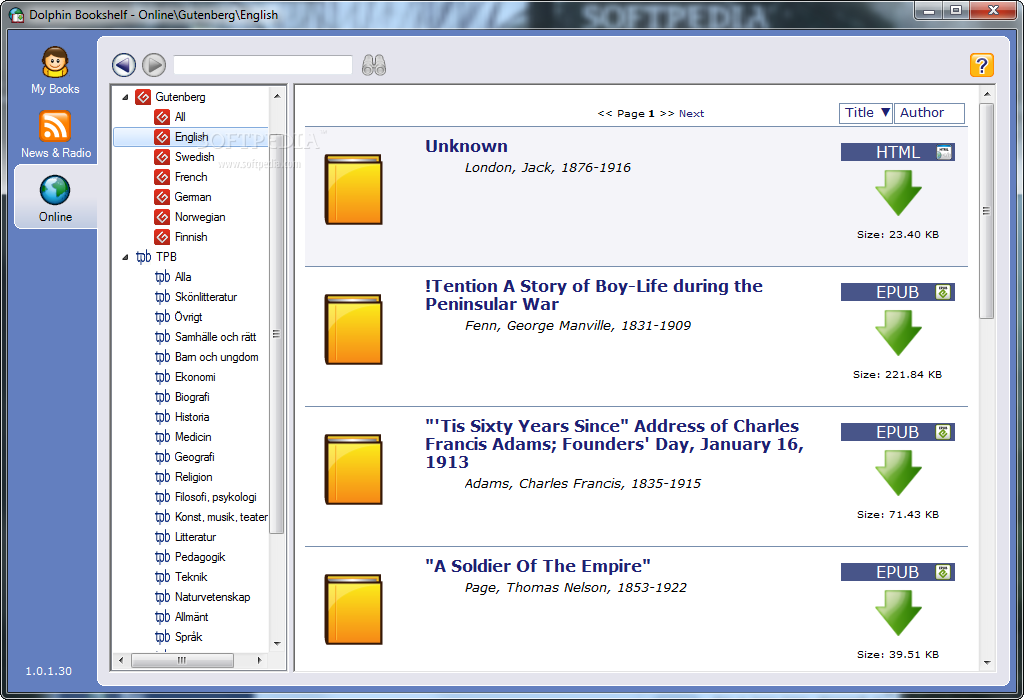Select German under Gutenberg
The height and width of the screenshot is (700, 1024).
[193, 197]
